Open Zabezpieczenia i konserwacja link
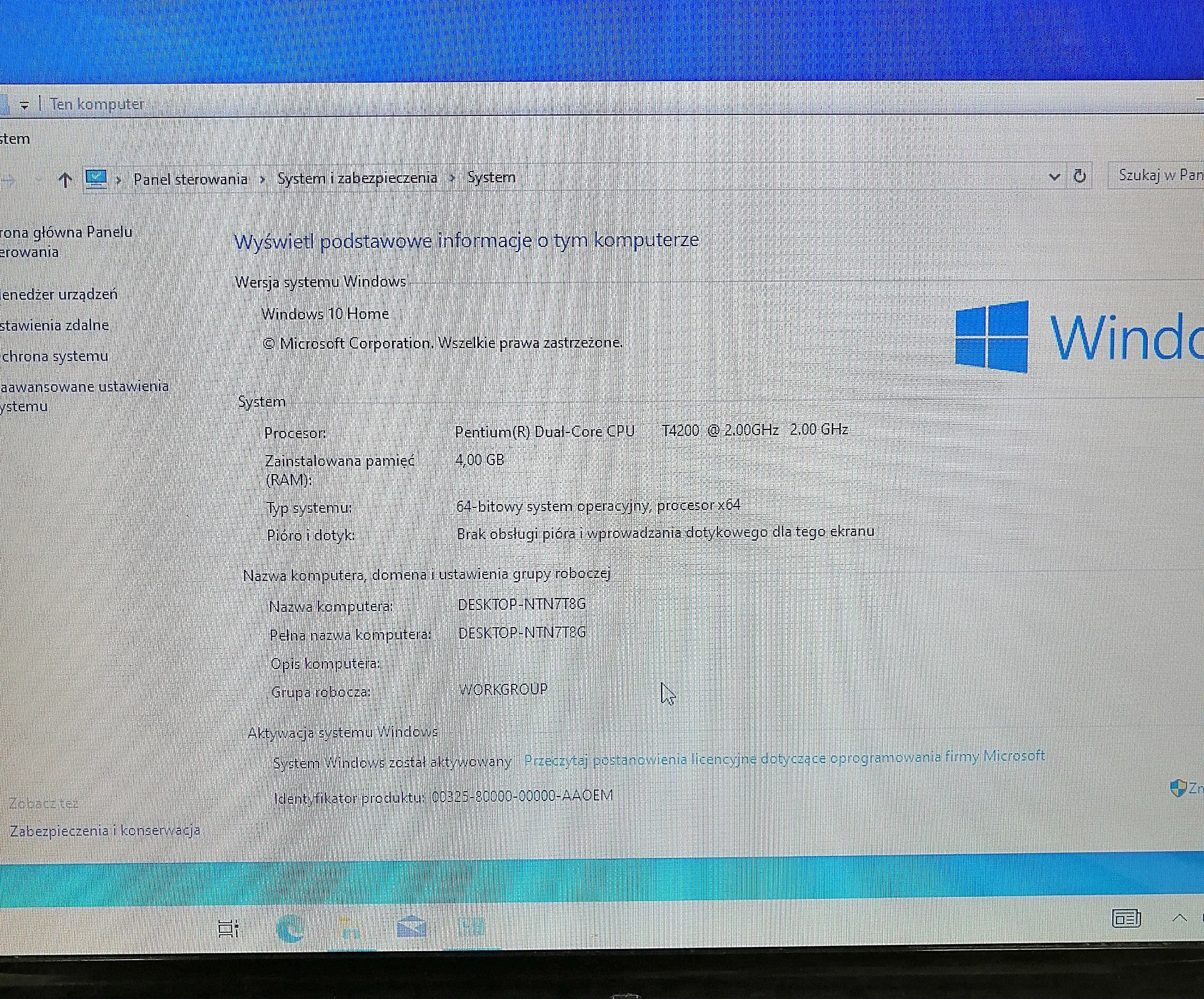This screenshot has height=999, width=1204. pos(105,830)
